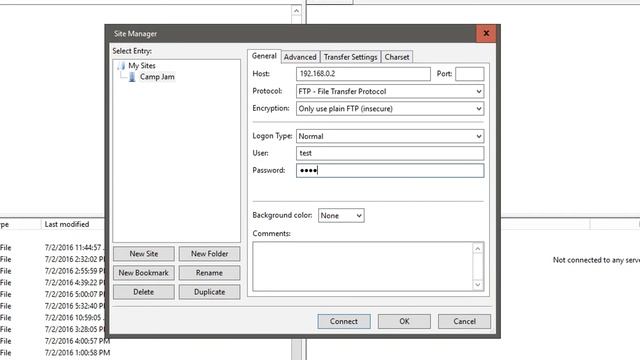Viewport: 640px width, 360px height.
Task: Open the Protocol dropdown
Action: [390, 91]
